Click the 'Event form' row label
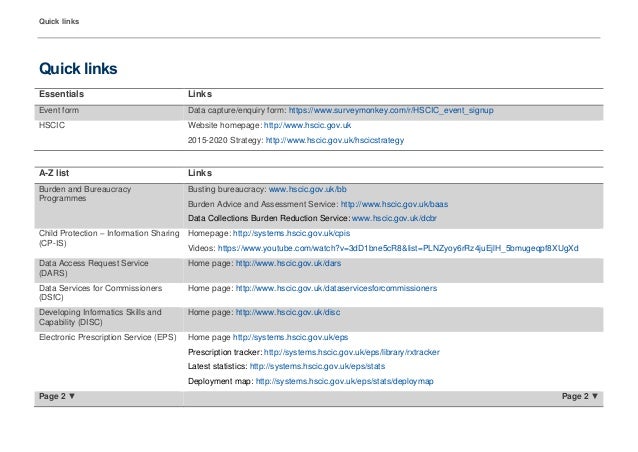 (x=59, y=110)
